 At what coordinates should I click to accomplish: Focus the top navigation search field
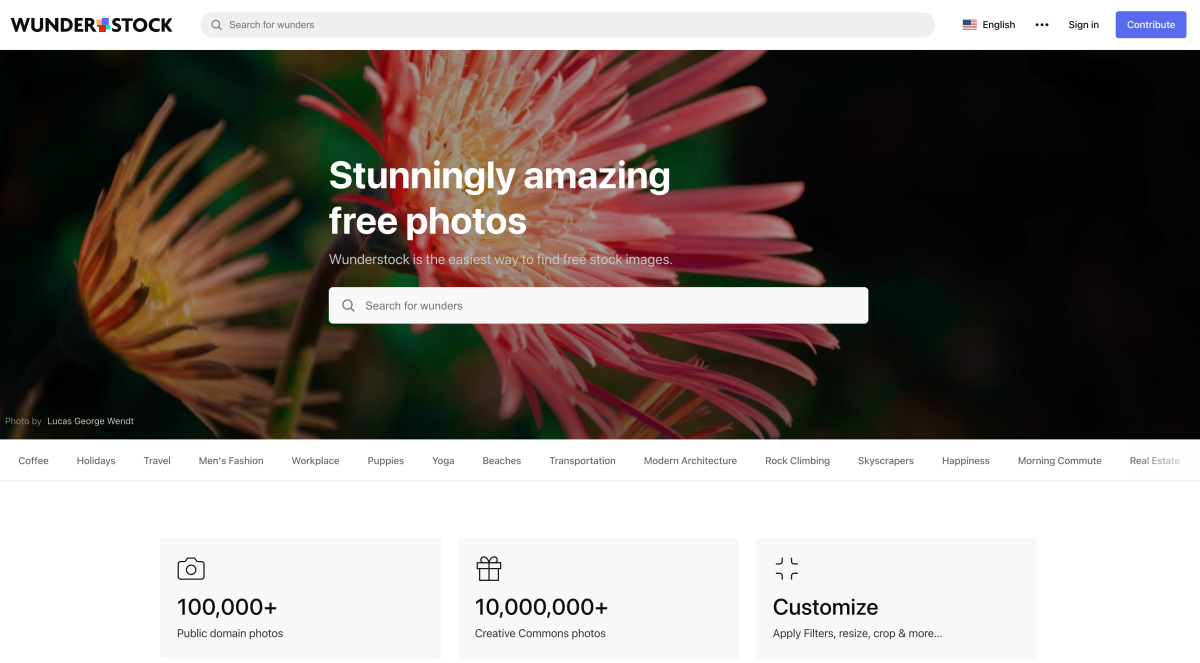[x=567, y=25]
